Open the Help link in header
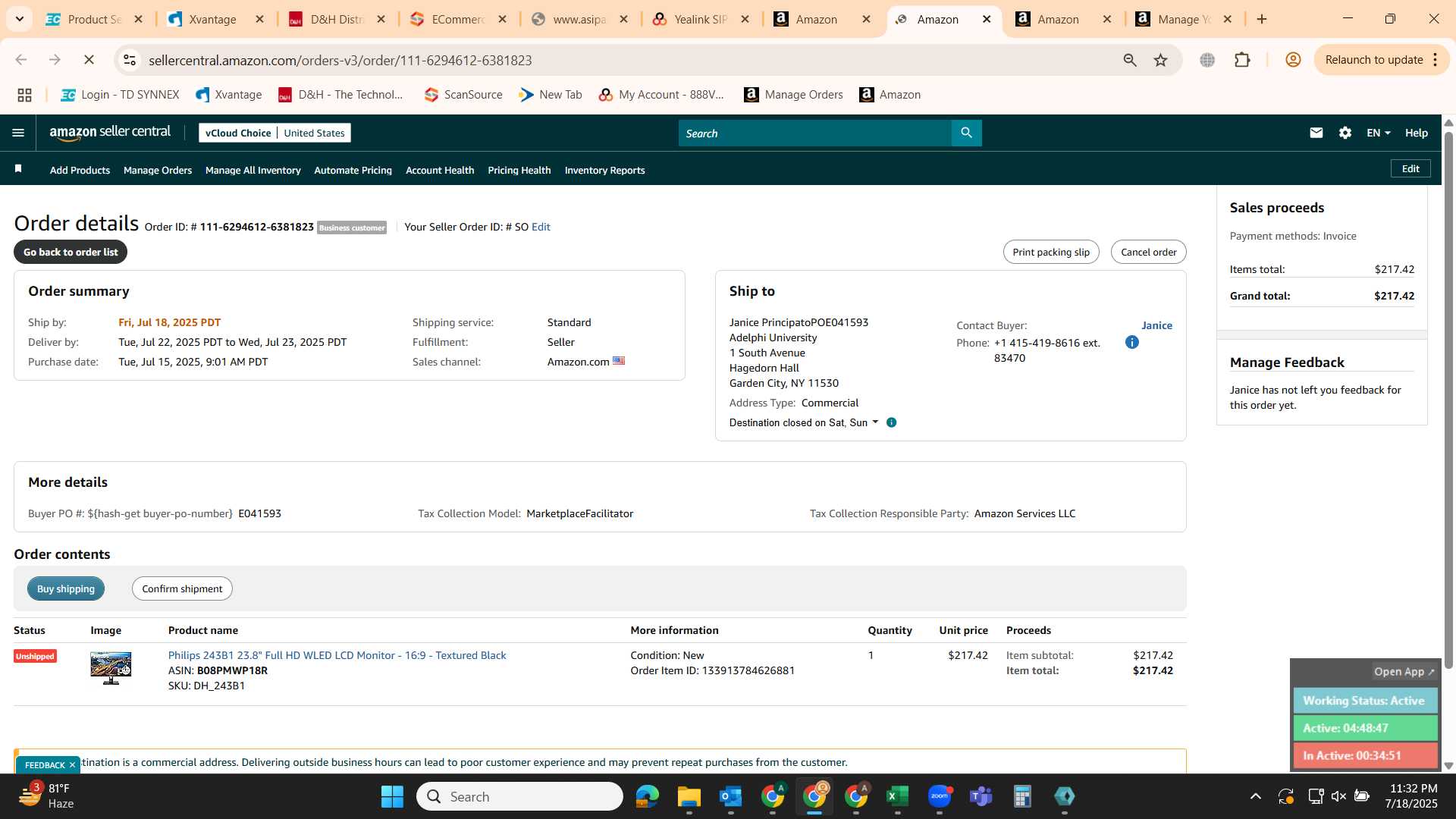1456x819 pixels. (1416, 133)
